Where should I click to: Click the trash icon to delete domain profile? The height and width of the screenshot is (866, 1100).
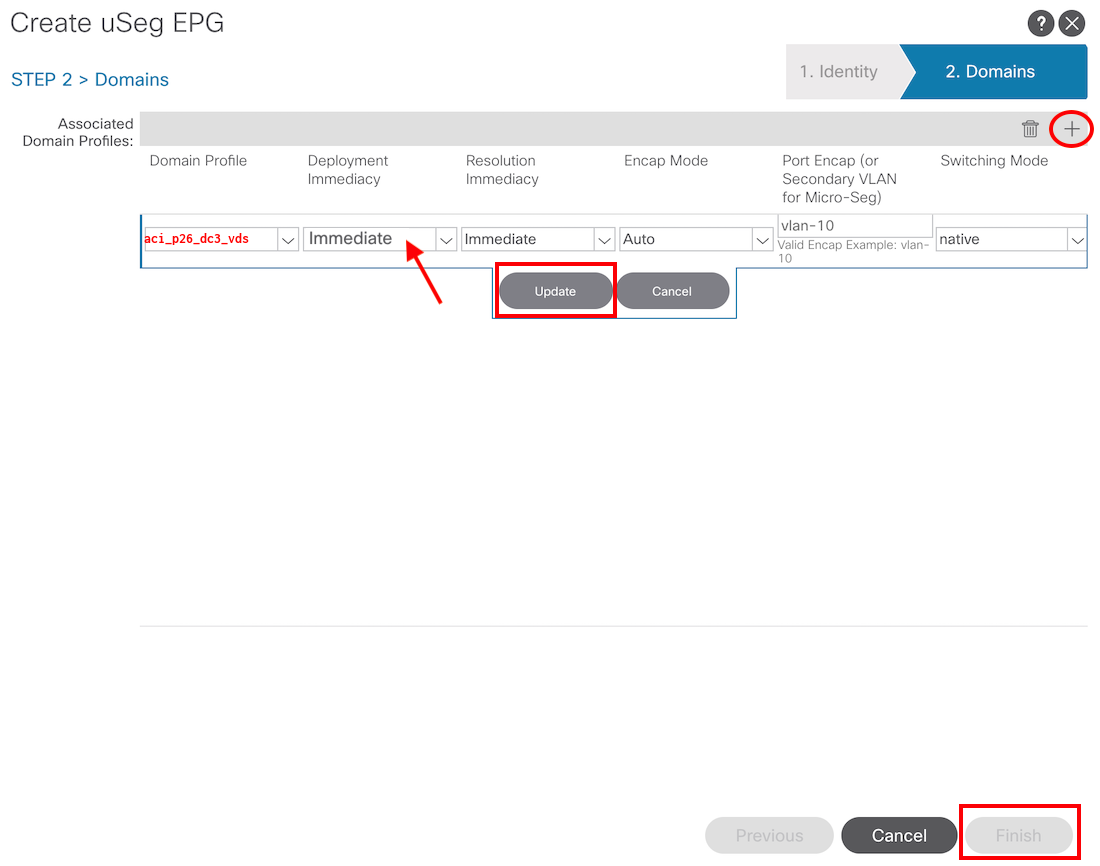point(1030,128)
